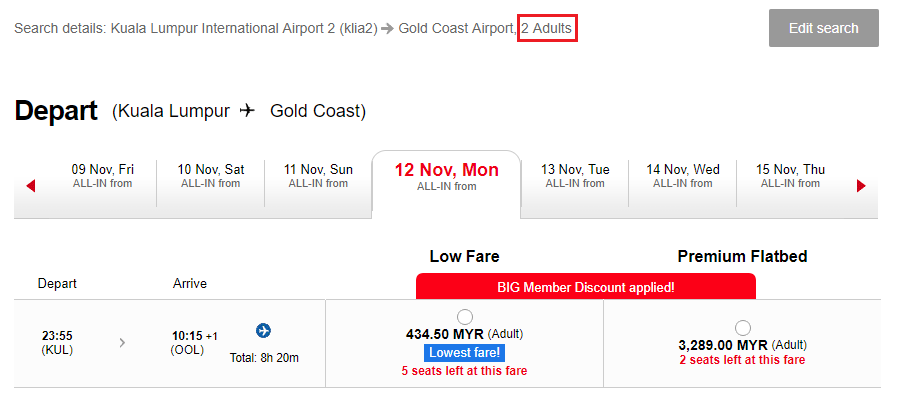
Task: Switch to the 10 Nov, Sat tab
Action: pyautogui.click(x=211, y=176)
